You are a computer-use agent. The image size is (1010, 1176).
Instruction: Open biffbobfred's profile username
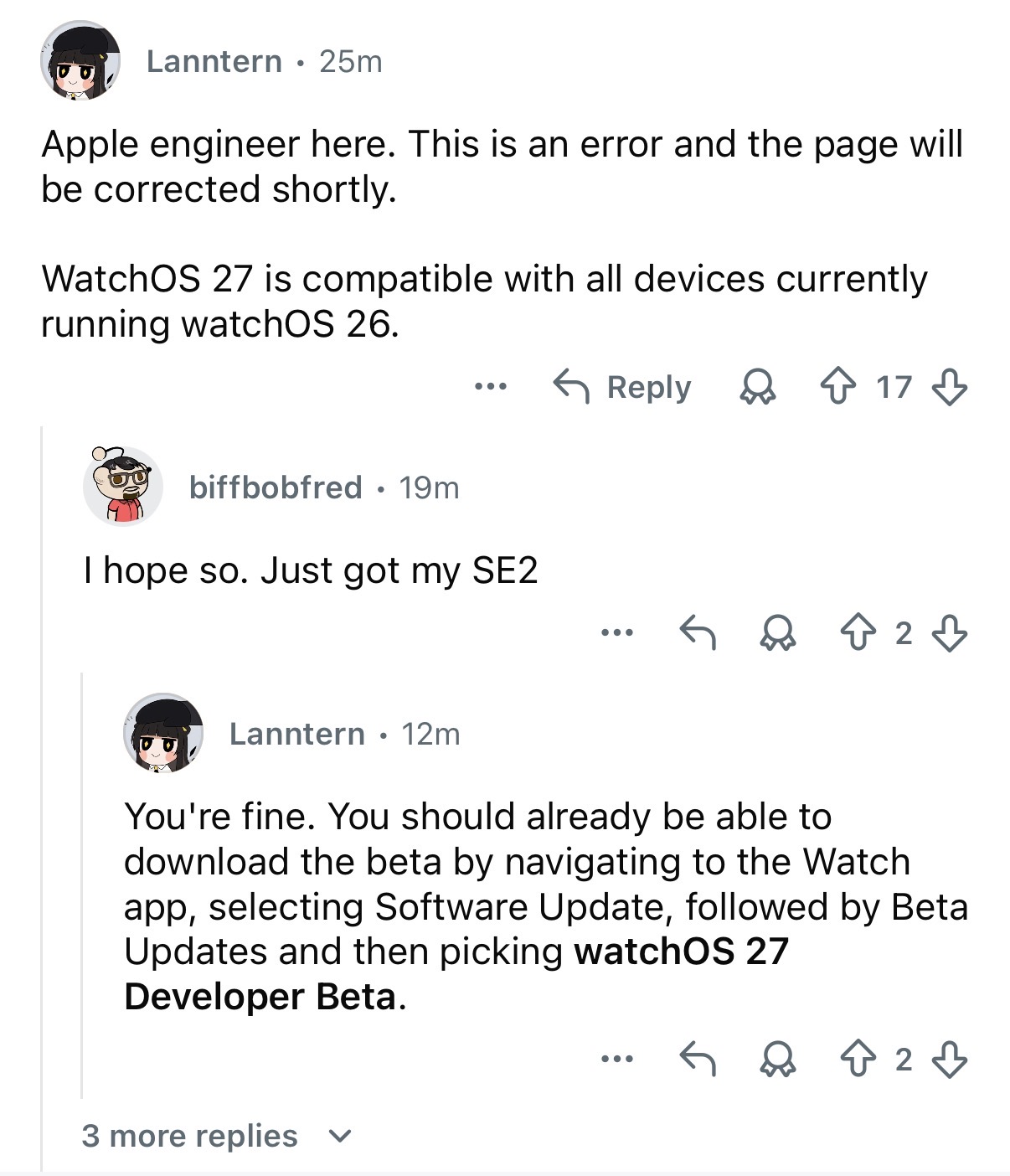(276, 487)
